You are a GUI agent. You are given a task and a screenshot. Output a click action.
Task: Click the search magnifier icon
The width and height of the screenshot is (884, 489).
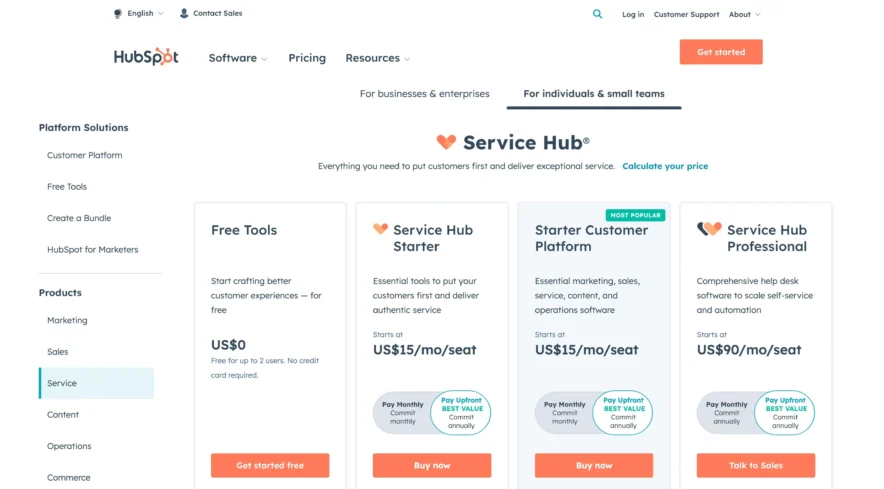[x=597, y=14]
